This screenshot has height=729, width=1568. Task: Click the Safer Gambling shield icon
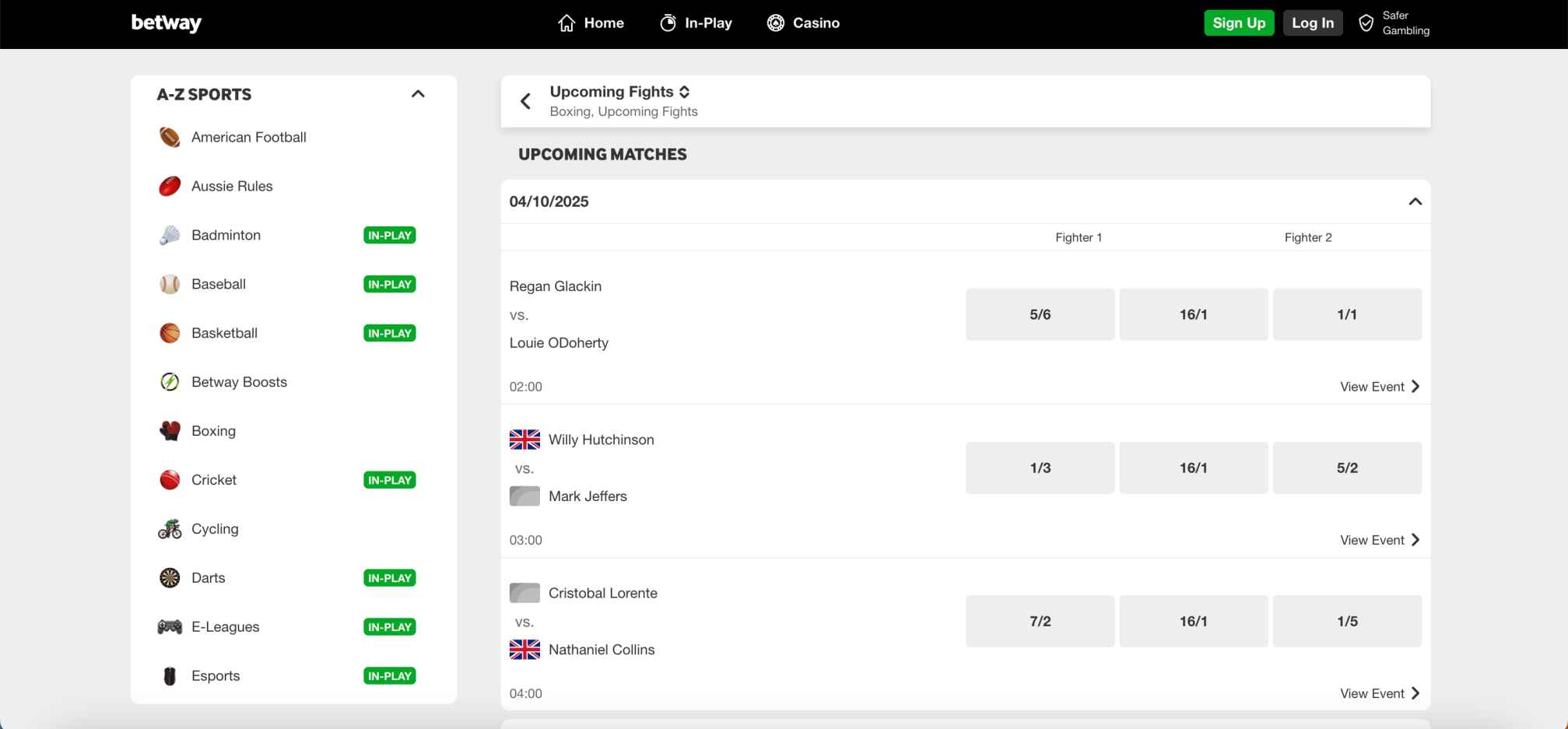[x=1366, y=23]
